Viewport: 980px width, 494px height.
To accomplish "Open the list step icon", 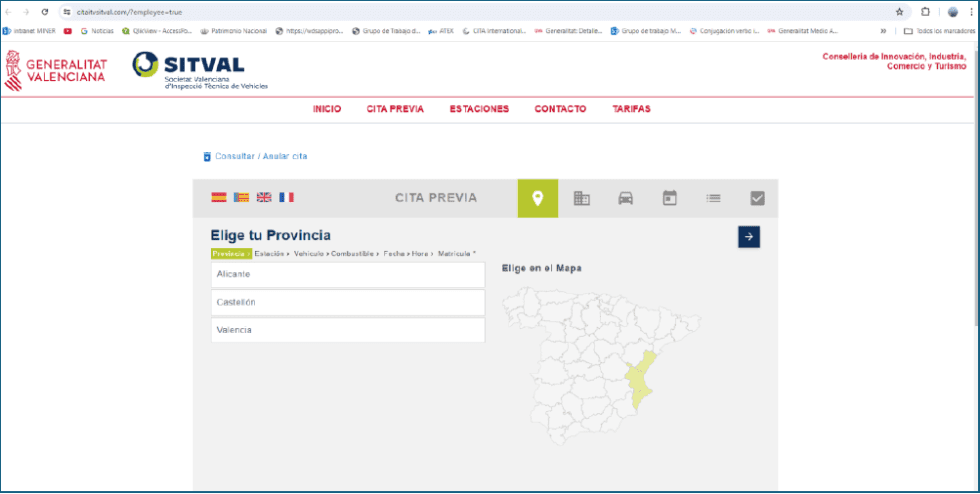I will (x=713, y=198).
